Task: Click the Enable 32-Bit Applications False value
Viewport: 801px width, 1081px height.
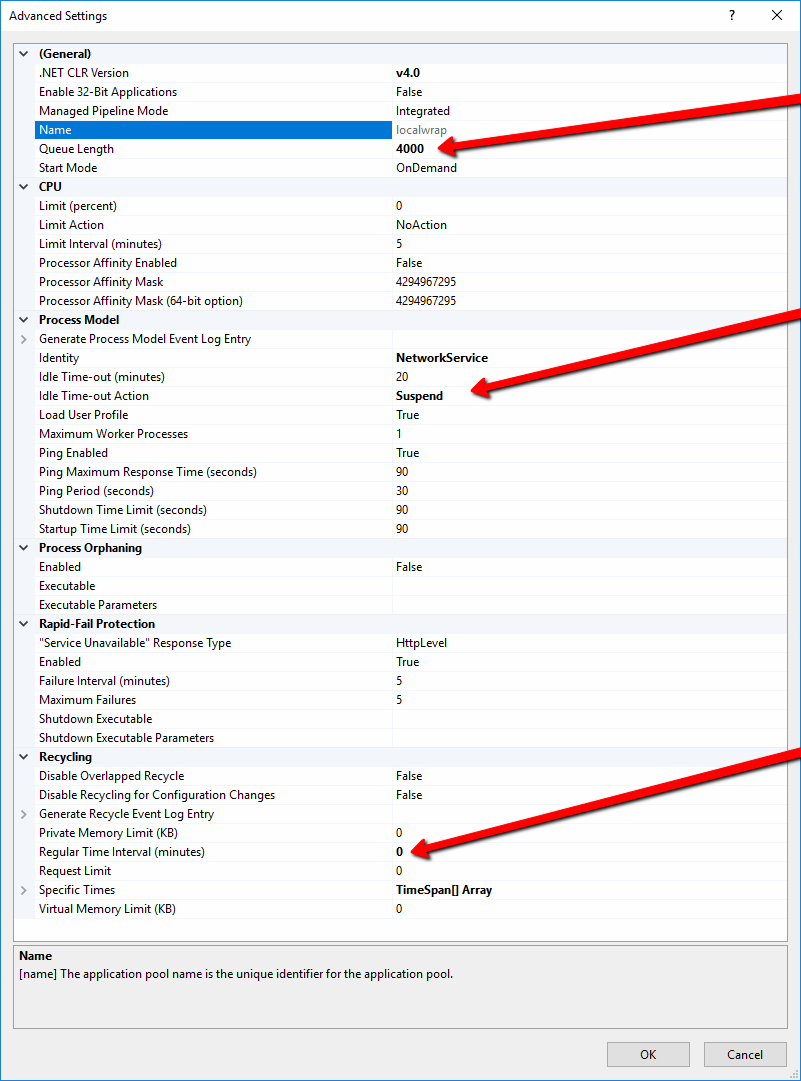Action: click(x=409, y=92)
